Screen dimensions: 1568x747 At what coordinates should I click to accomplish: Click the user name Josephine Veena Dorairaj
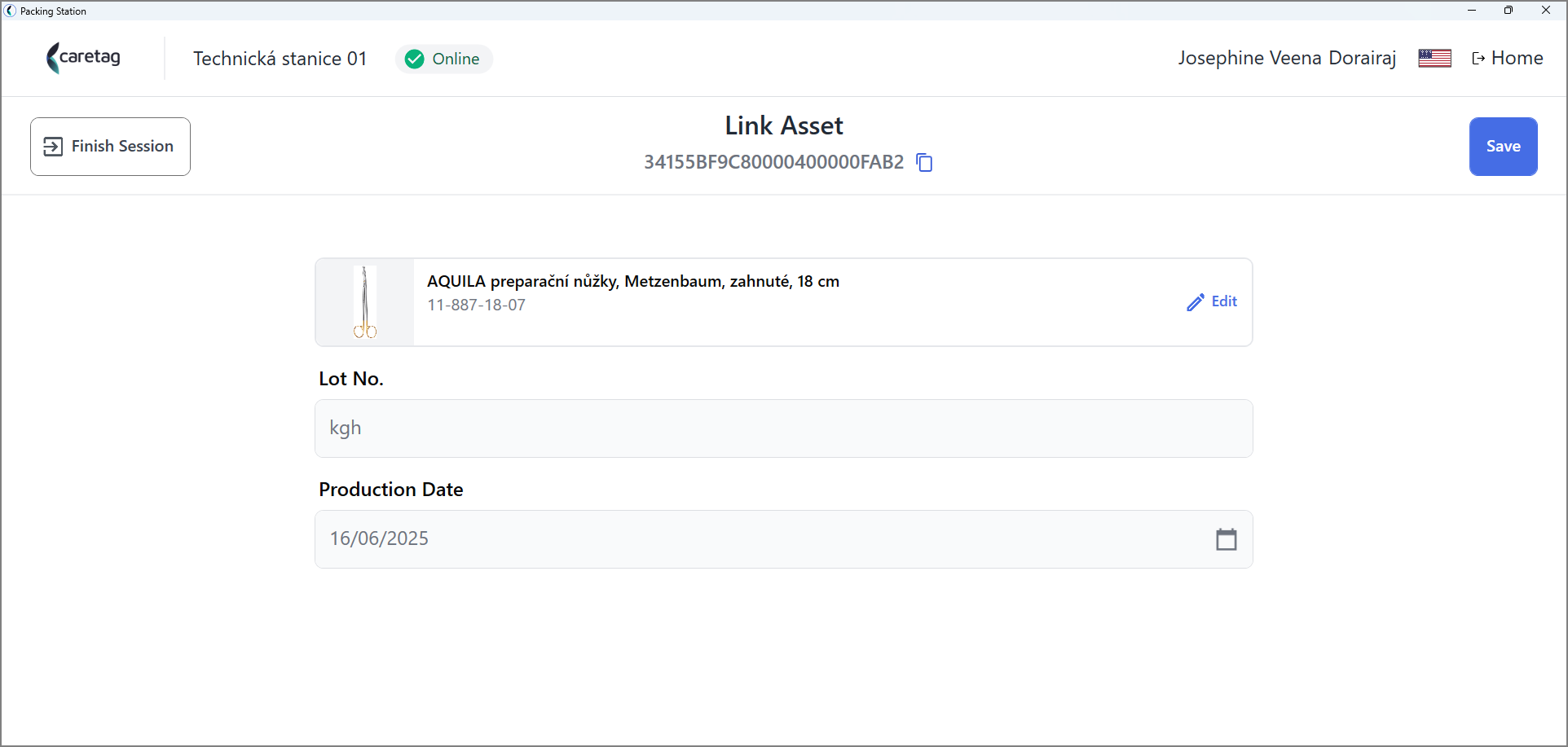(1287, 59)
